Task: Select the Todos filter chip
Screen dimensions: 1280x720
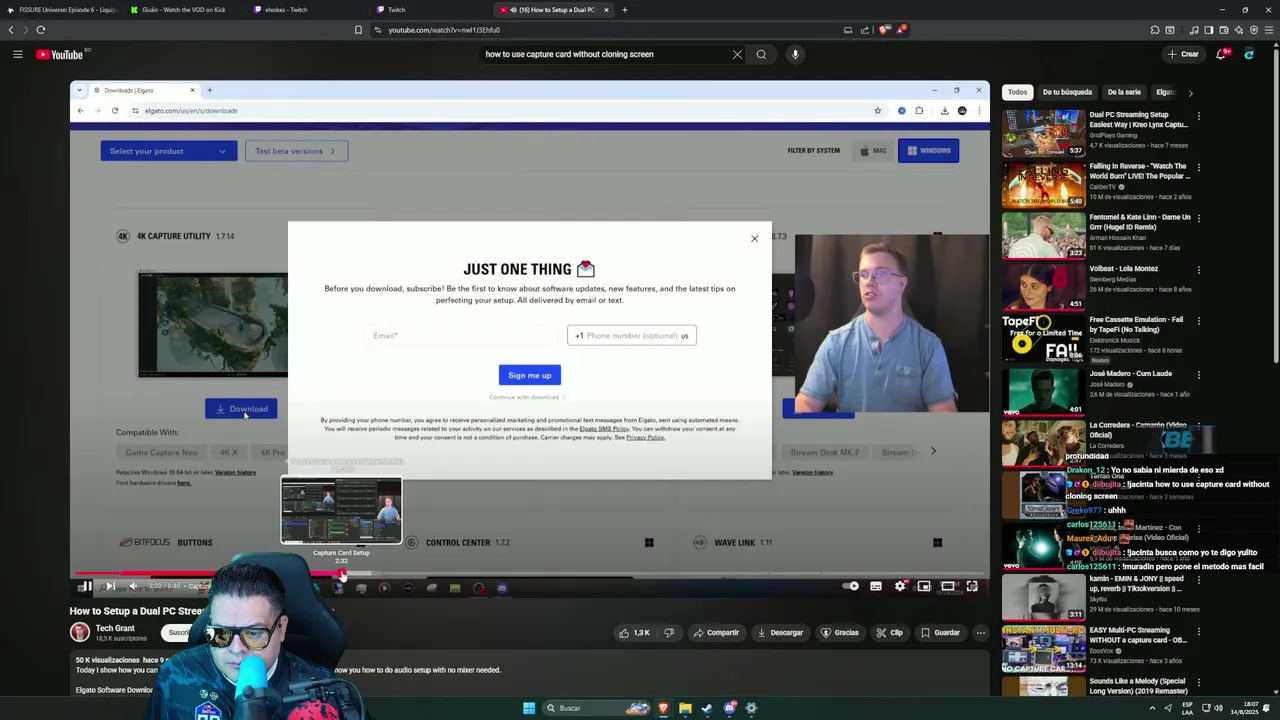Action: pyautogui.click(x=1017, y=92)
